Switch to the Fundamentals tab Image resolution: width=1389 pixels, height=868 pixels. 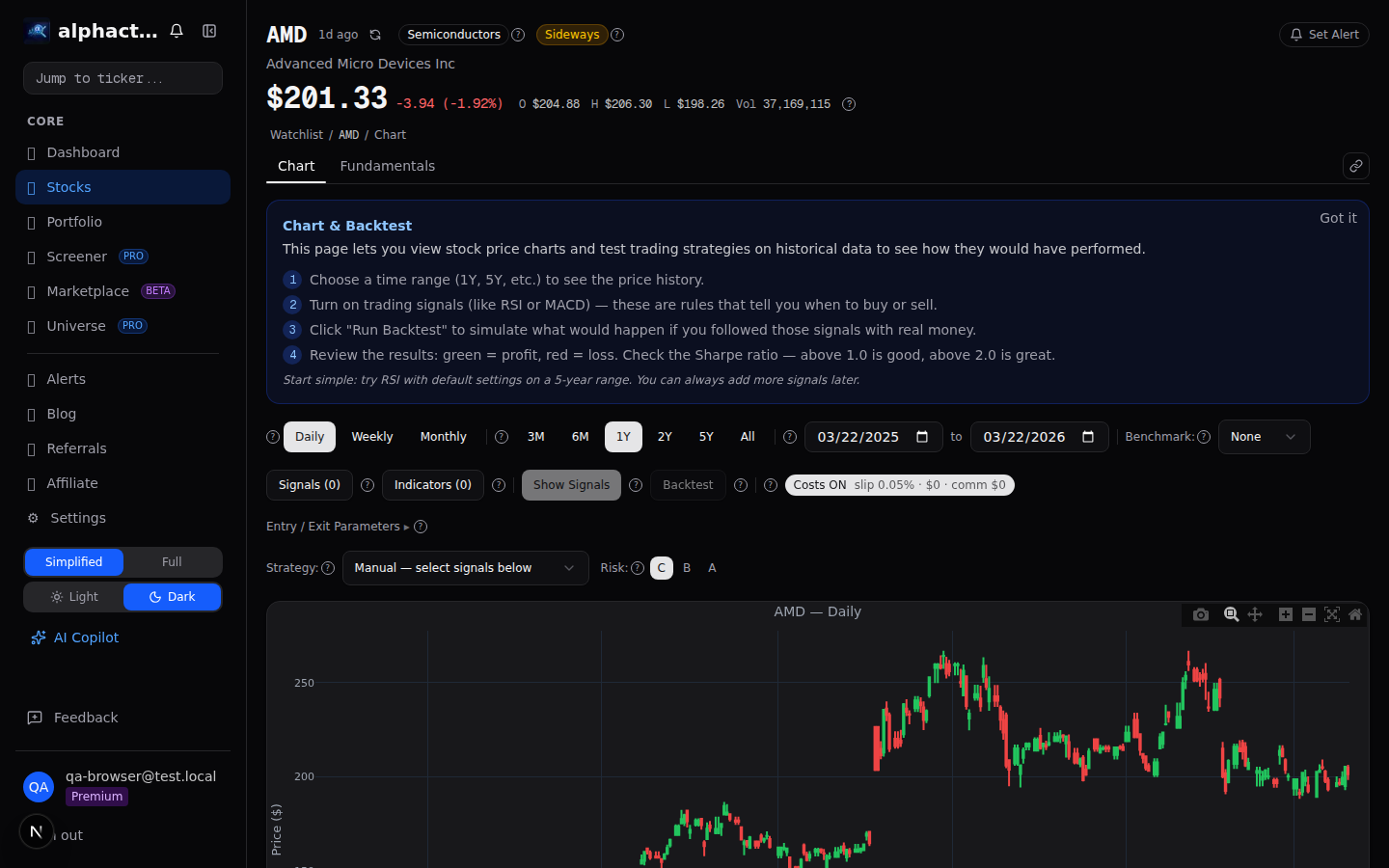click(x=388, y=166)
